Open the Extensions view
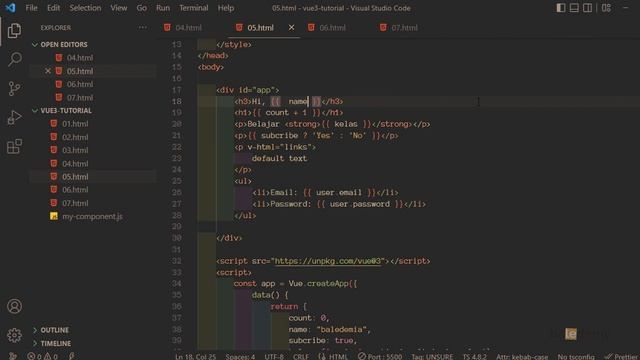Viewport: 640px width, 360px height. coord(14,147)
